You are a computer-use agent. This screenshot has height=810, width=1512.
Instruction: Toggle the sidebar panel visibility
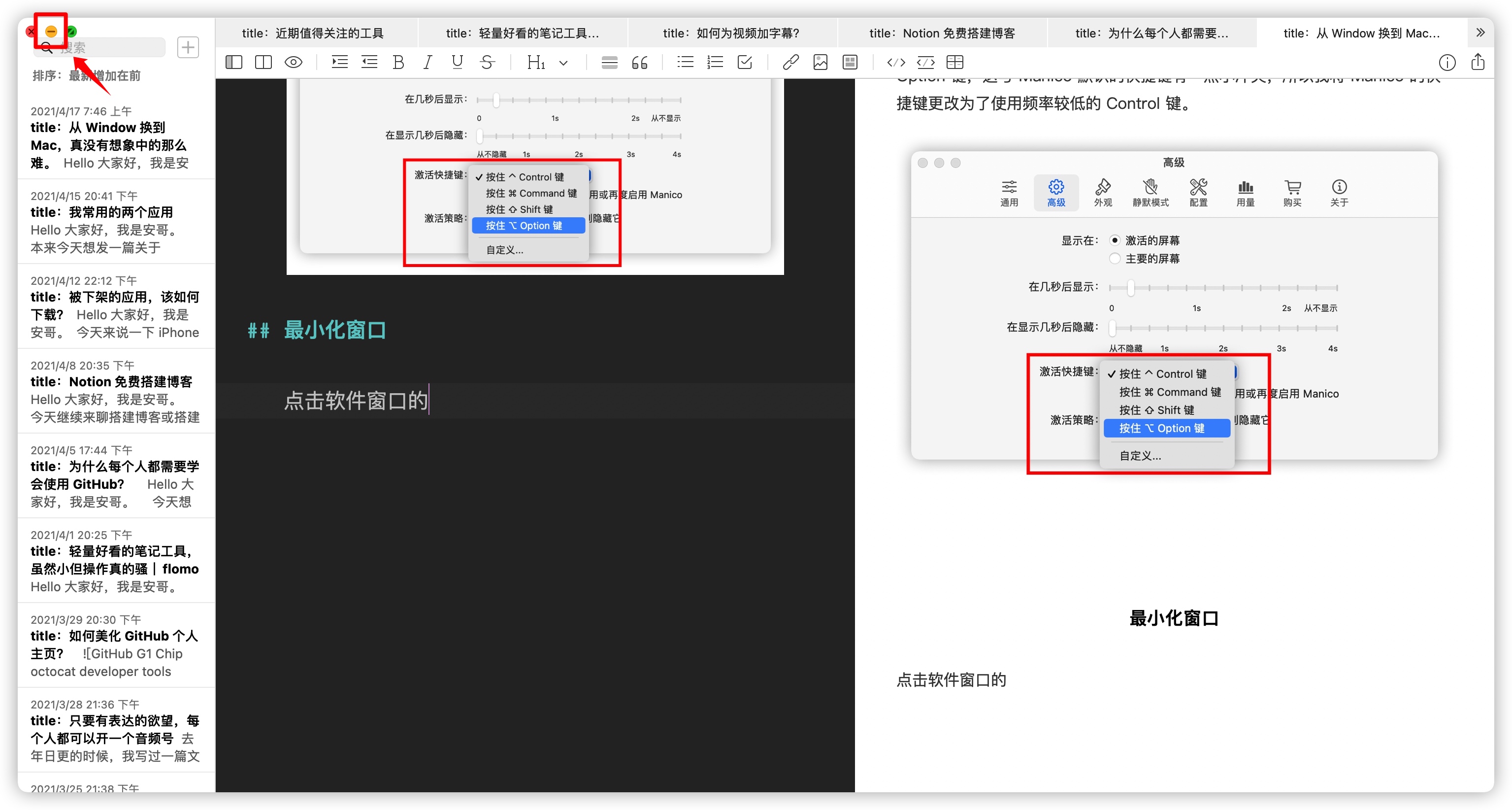[x=233, y=62]
